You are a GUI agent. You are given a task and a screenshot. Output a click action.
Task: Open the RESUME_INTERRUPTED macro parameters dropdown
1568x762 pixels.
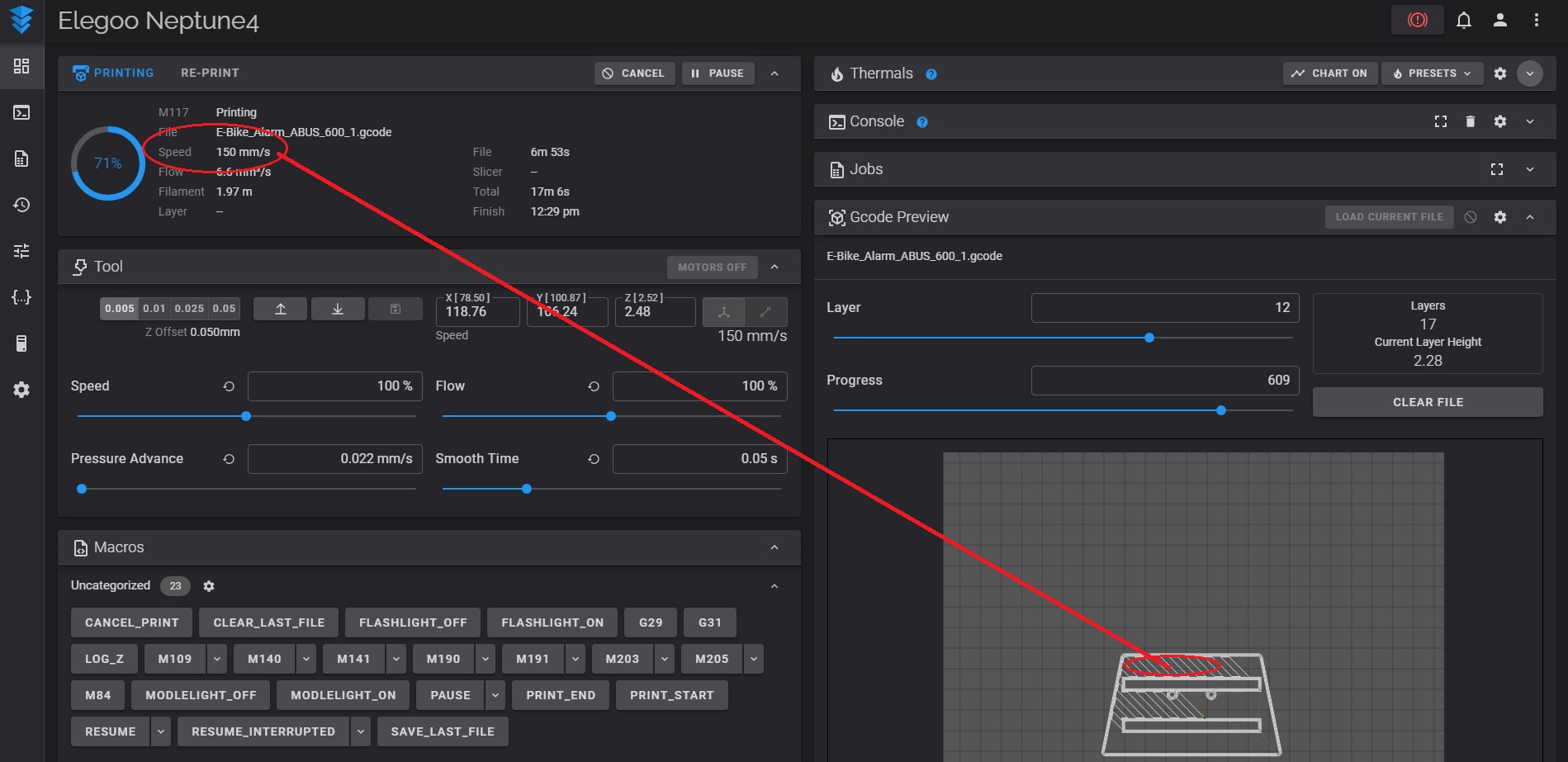[360, 731]
